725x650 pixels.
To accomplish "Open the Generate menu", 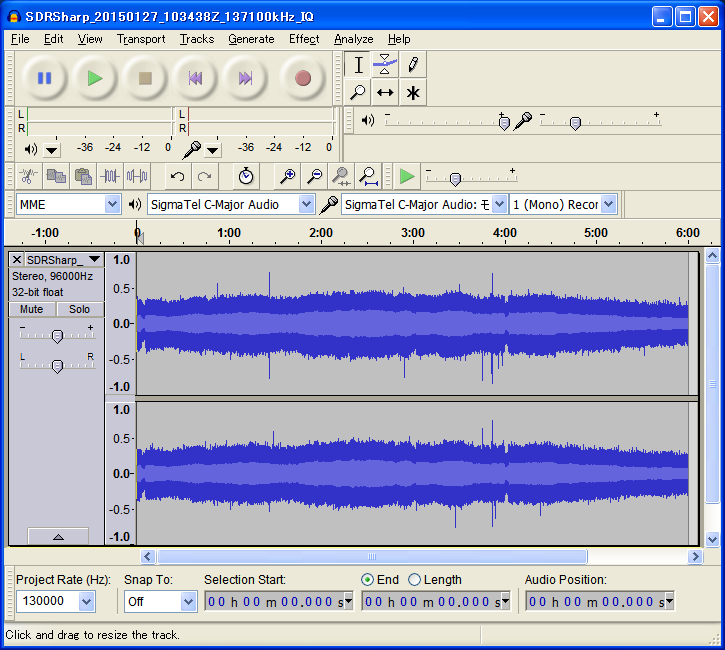I will click(x=252, y=39).
